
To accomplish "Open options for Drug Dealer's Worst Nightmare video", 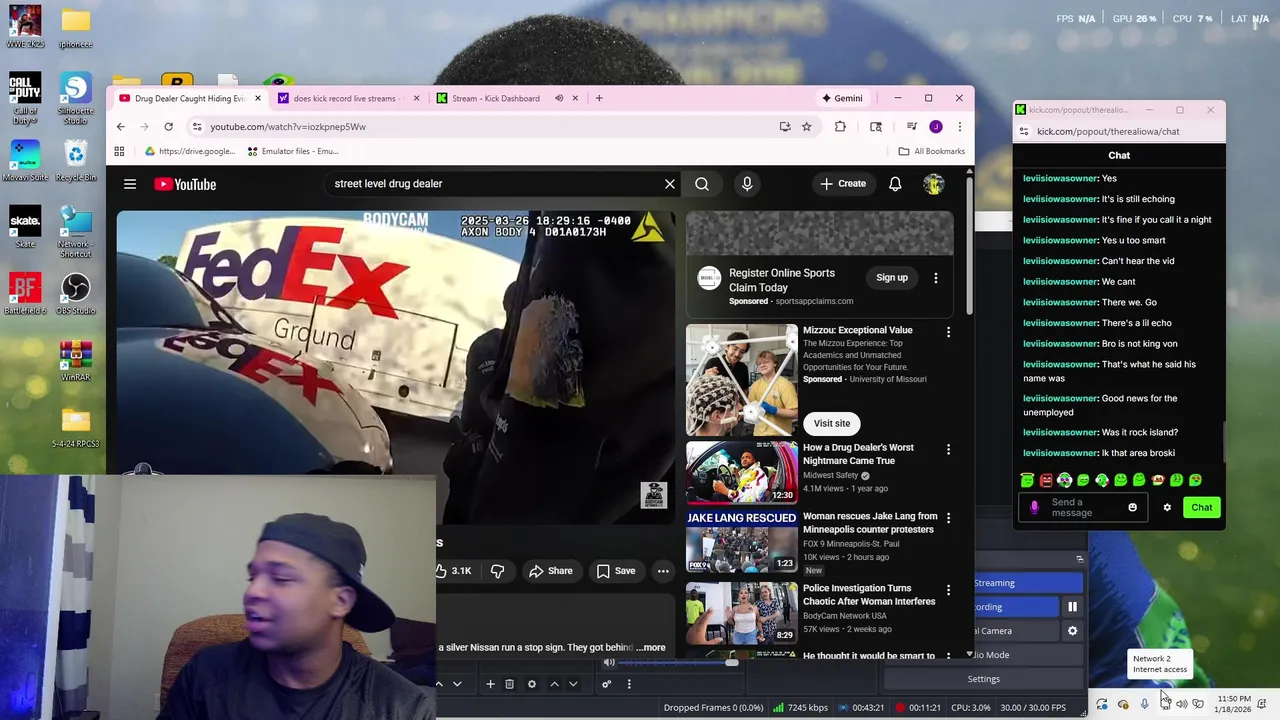I will 948,450.
